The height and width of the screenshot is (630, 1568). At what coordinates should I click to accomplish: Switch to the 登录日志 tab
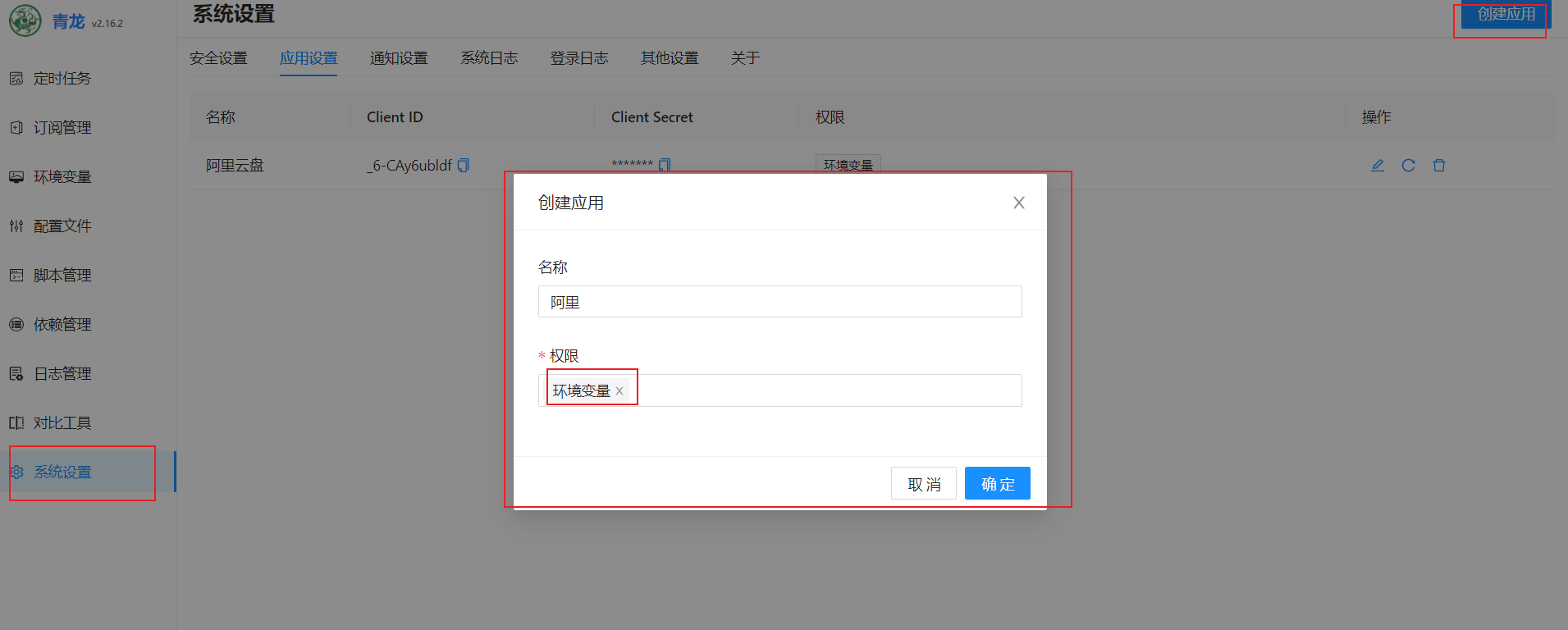579,58
